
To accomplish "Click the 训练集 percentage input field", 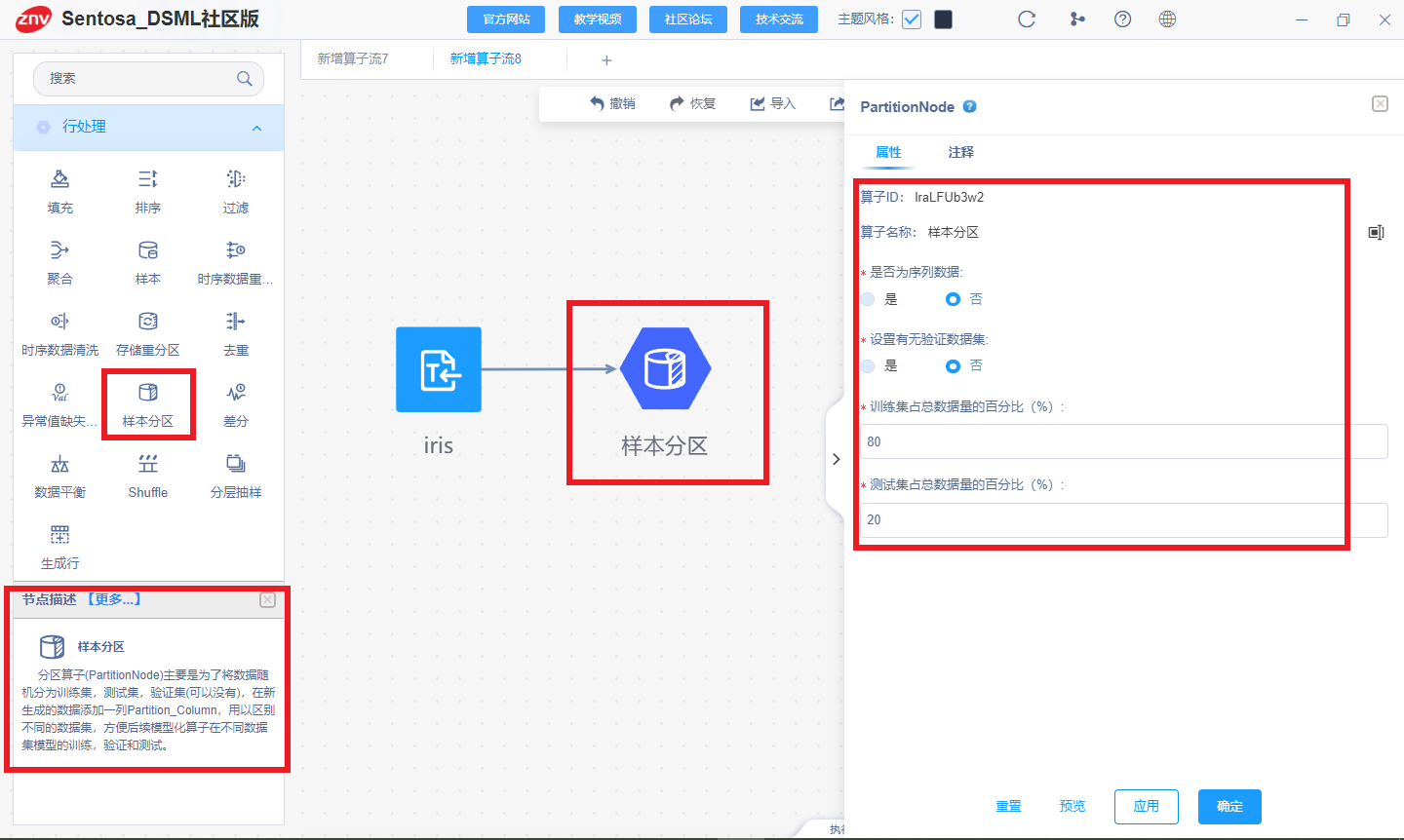I will tap(1123, 441).
